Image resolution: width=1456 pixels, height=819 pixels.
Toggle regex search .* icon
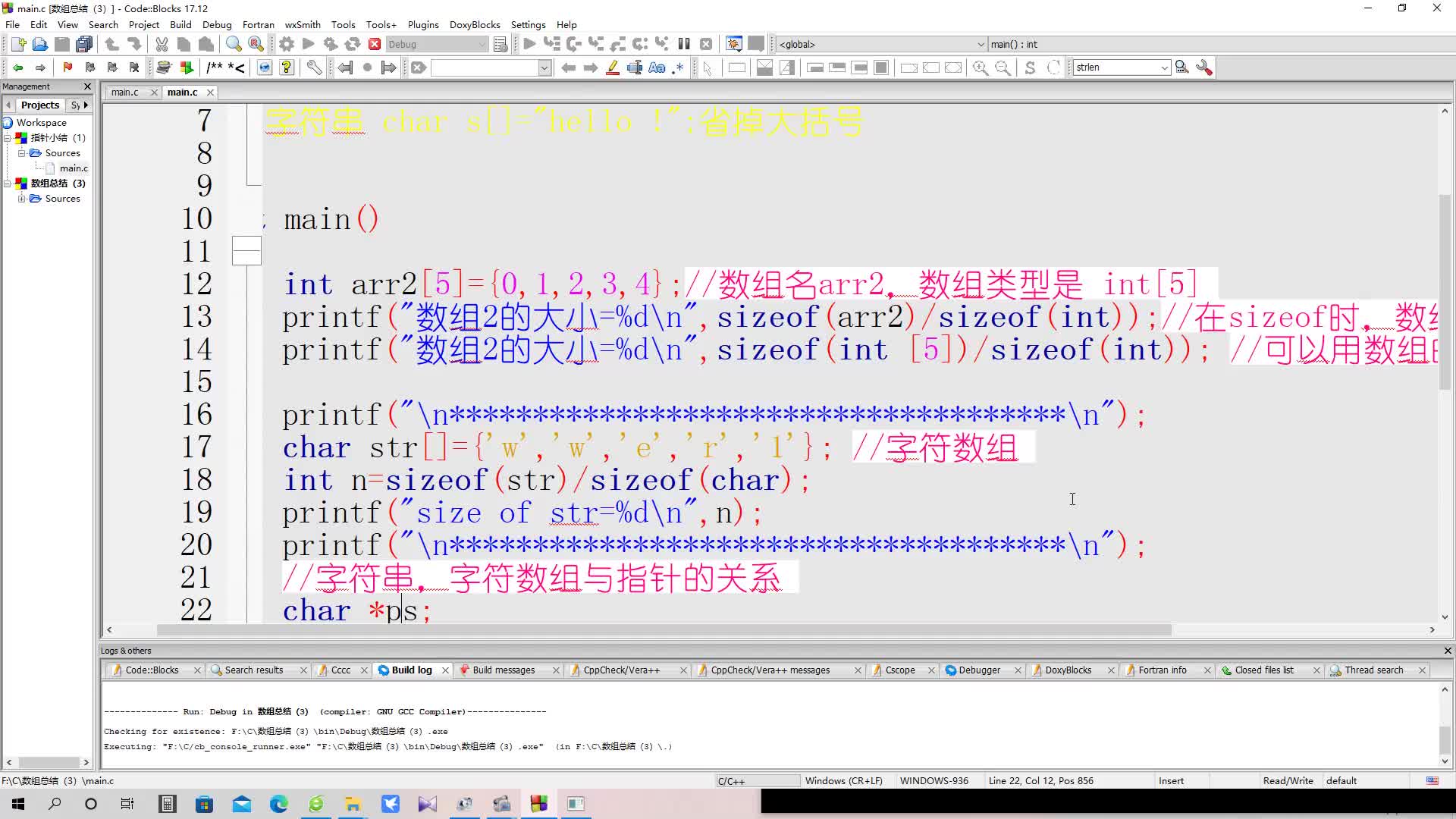pyautogui.click(x=678, y=67)
